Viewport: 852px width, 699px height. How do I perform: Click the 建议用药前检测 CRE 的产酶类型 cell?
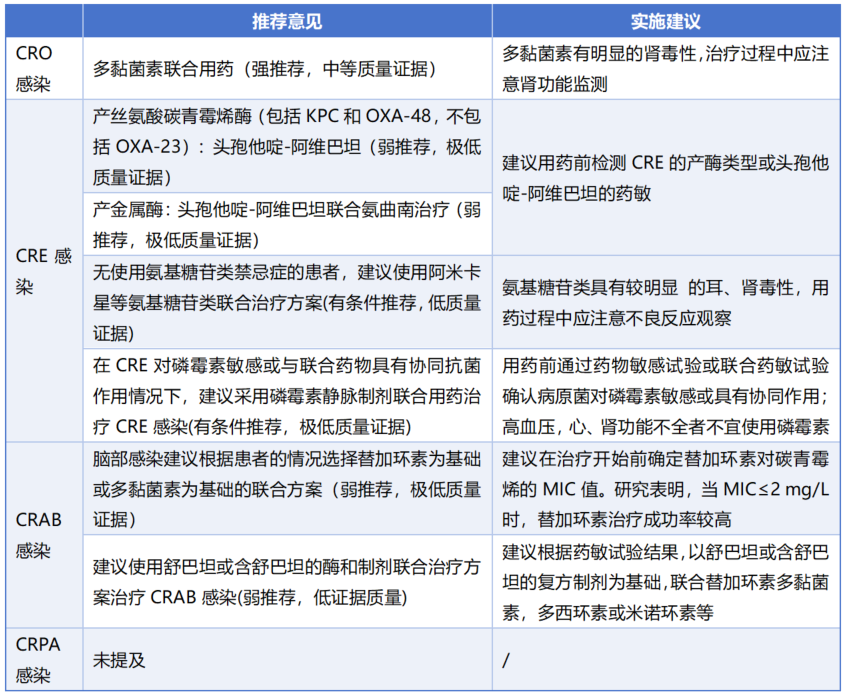[x=667, y=177]
